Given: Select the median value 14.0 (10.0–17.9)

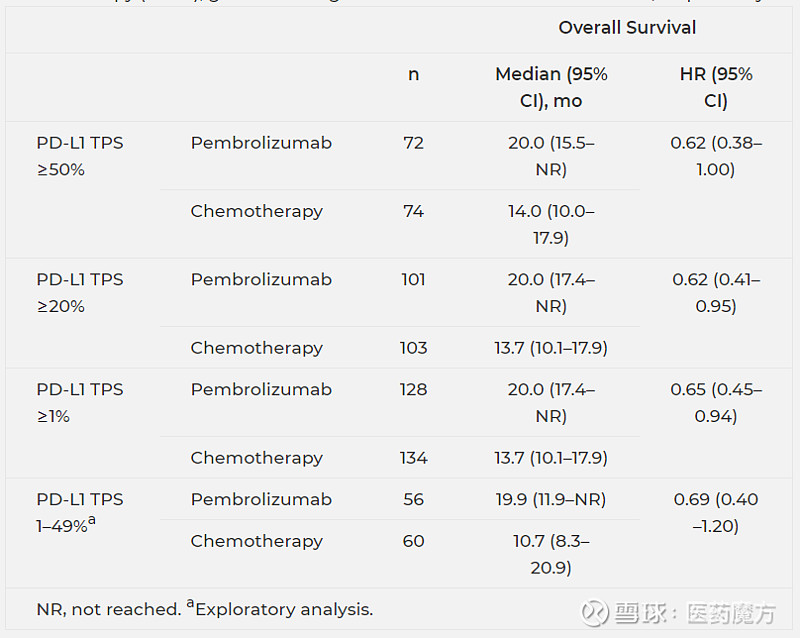Looking at the screenshot, I should [551, 224].
